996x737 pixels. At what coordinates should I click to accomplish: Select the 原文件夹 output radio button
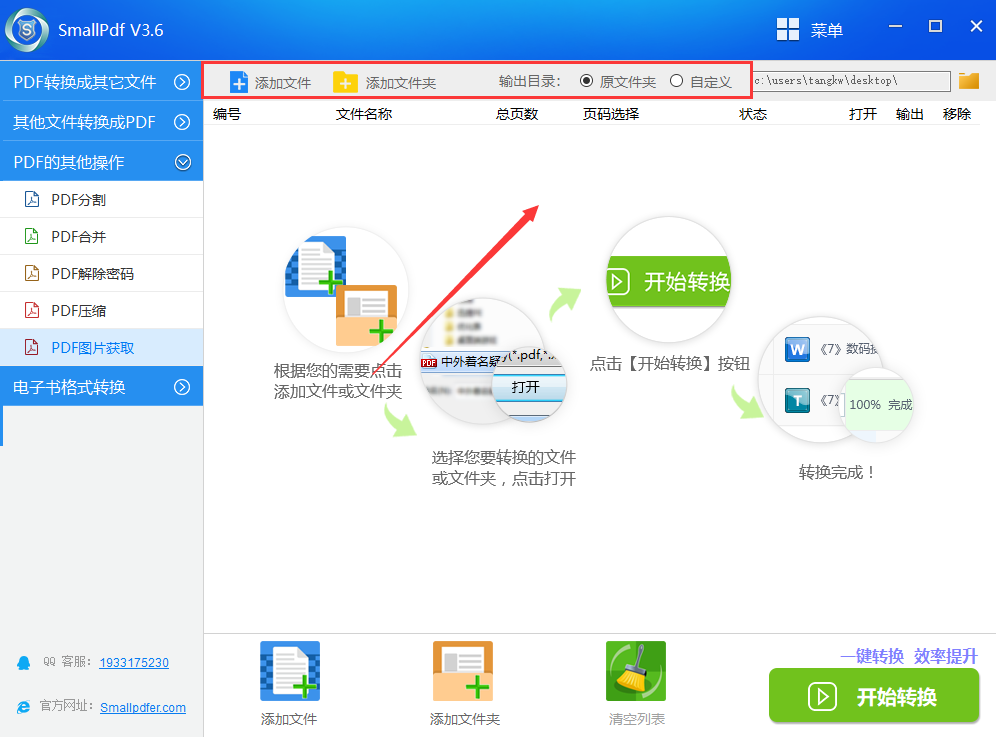coord(586,81)
